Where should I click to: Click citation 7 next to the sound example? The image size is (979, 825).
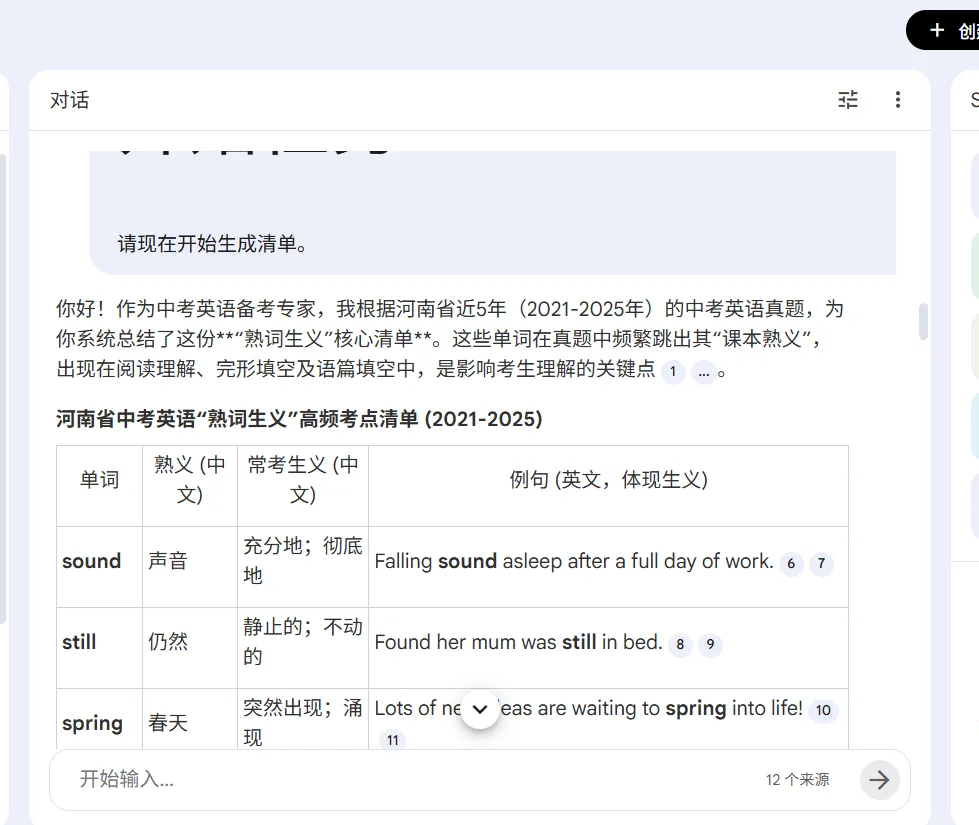click(821, 564)
